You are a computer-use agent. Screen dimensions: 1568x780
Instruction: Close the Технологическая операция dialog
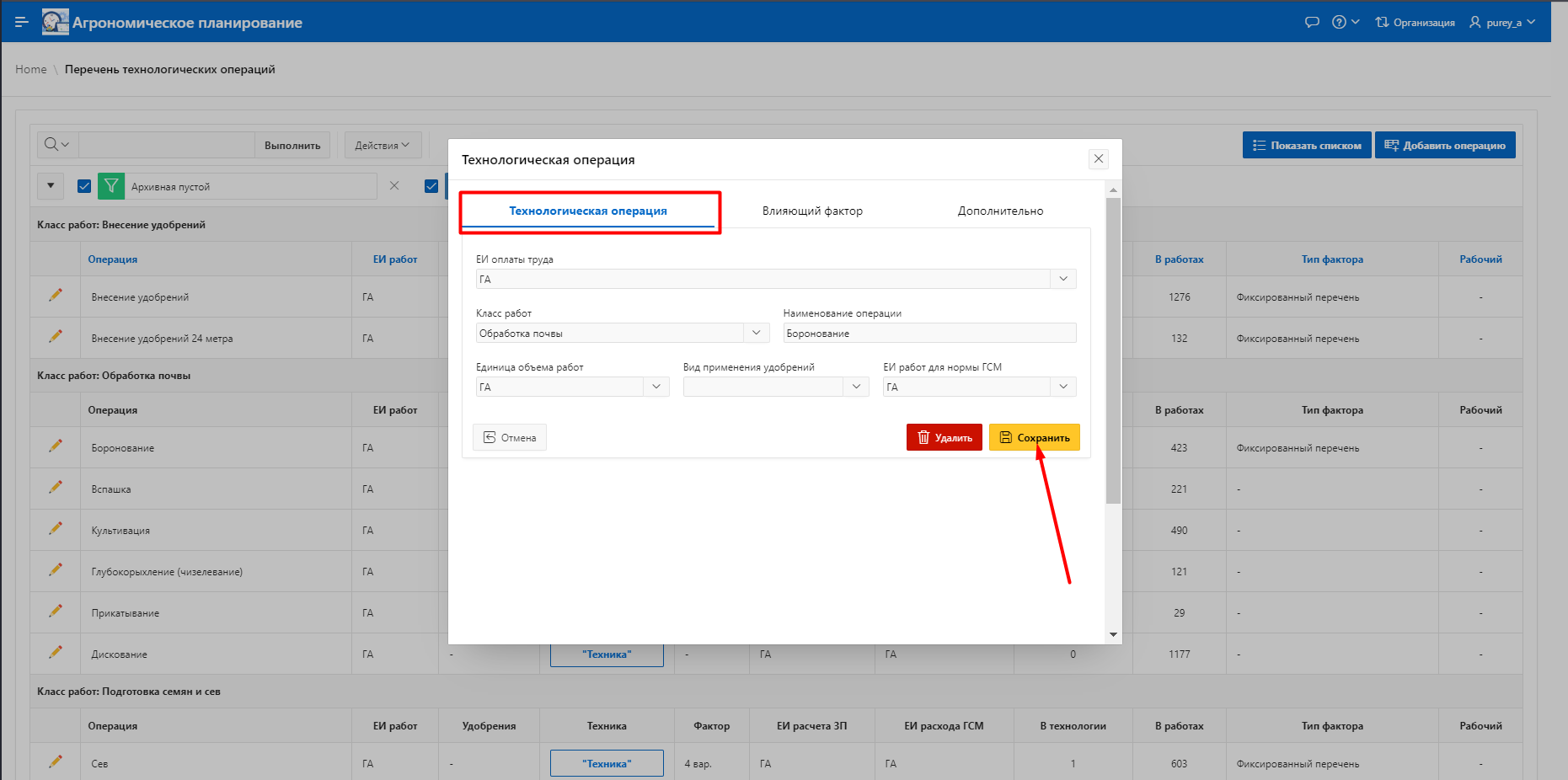[1099, 158]
